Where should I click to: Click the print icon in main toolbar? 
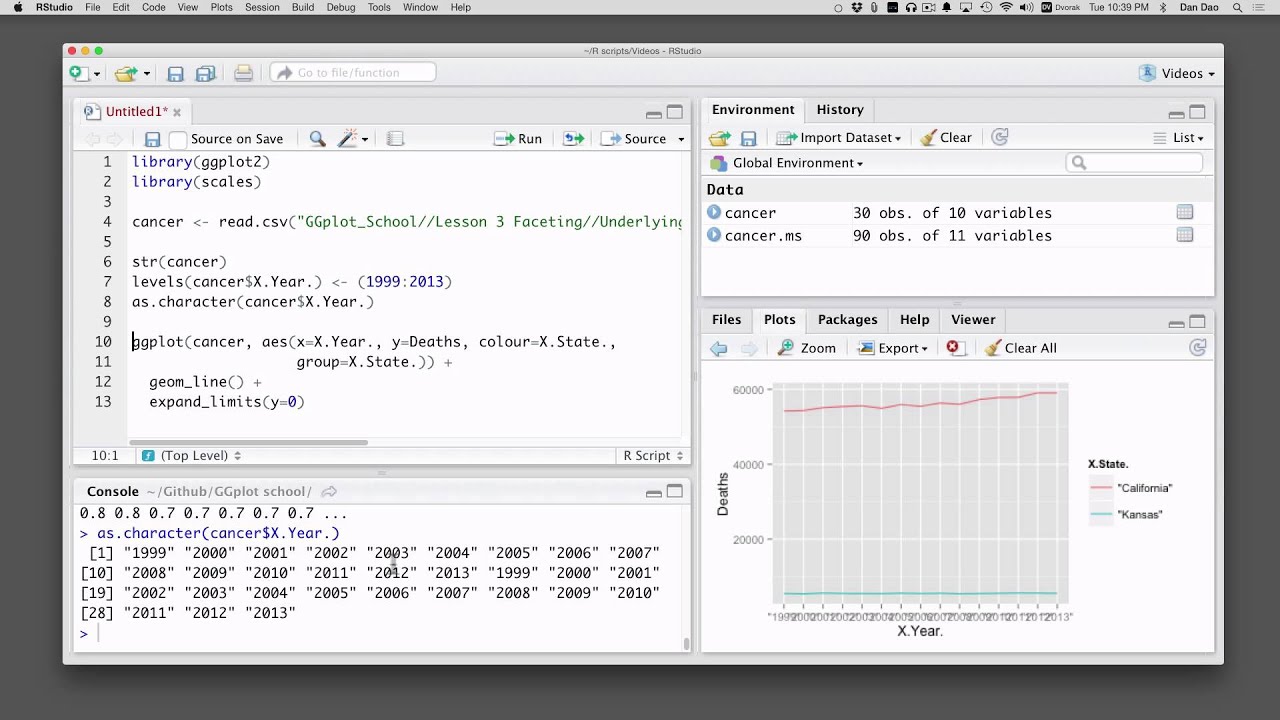pyautogui.click(x=243, y=73)
